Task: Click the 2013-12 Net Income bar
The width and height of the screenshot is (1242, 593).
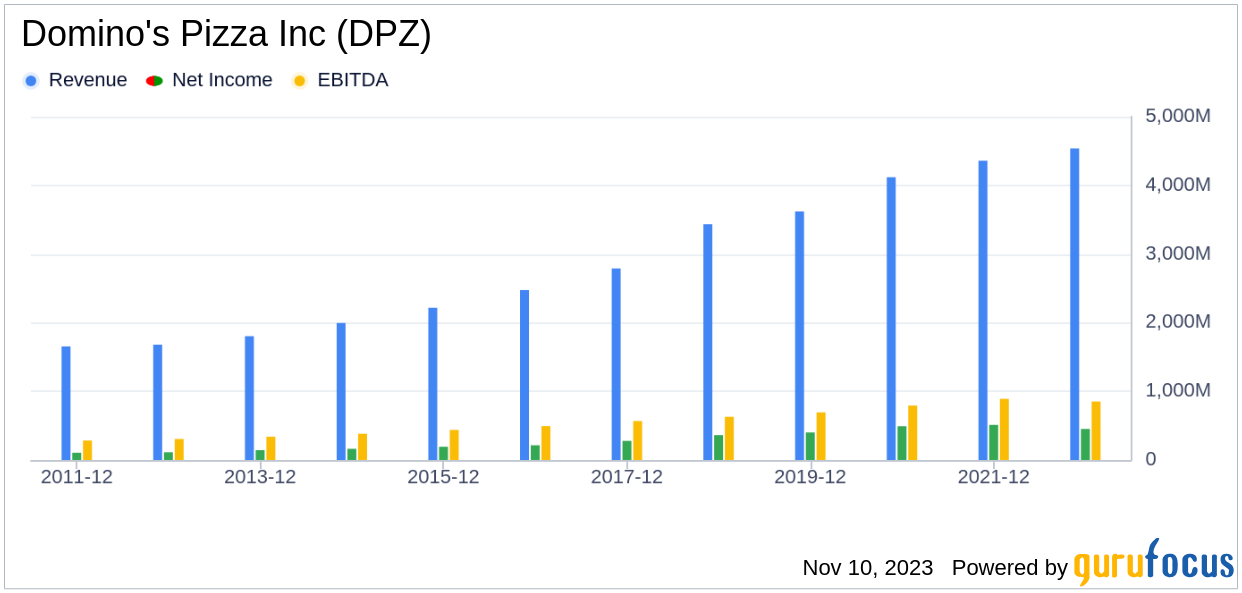Action: point(261,455)
